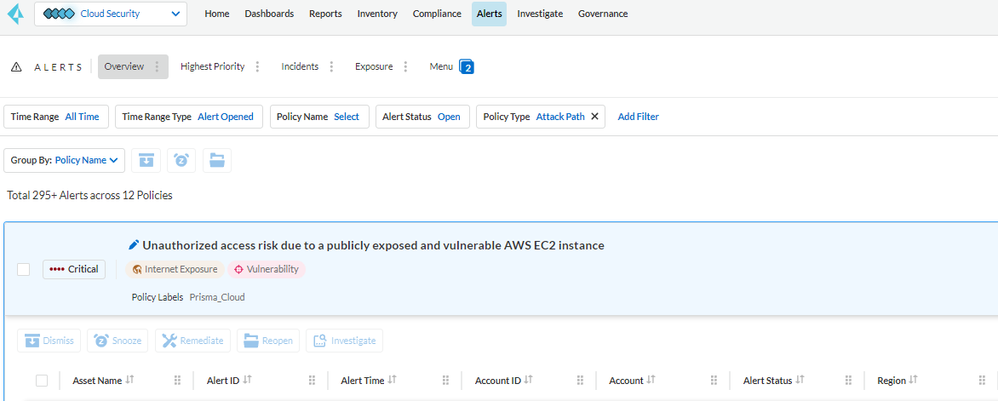This screenshot has width=998, height=401.
Task: Select the Vulnerability tag
Action: pos(266,269)
